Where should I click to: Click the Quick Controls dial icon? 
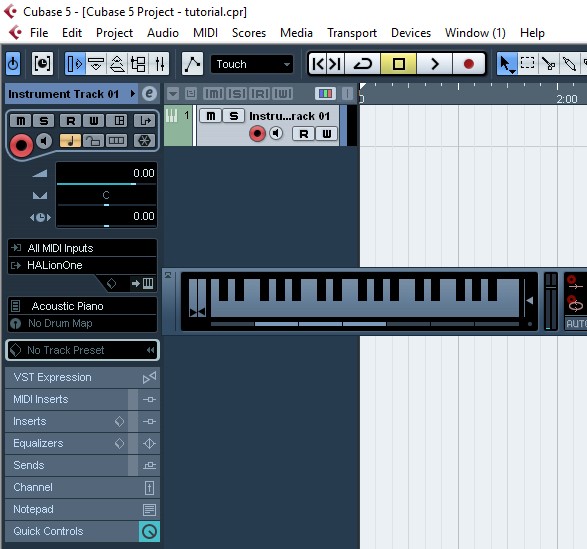pyautogui.click(x=149, y=531)
